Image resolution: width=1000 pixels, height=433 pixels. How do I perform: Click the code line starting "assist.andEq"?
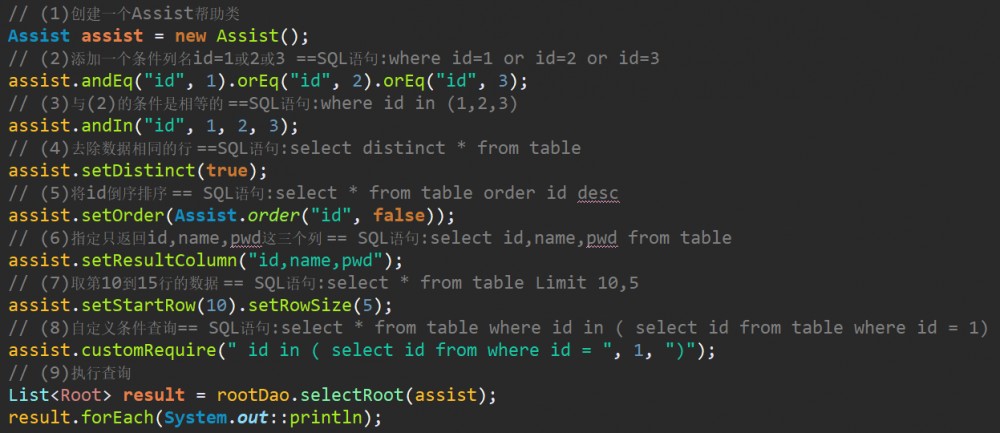[267, 81]
